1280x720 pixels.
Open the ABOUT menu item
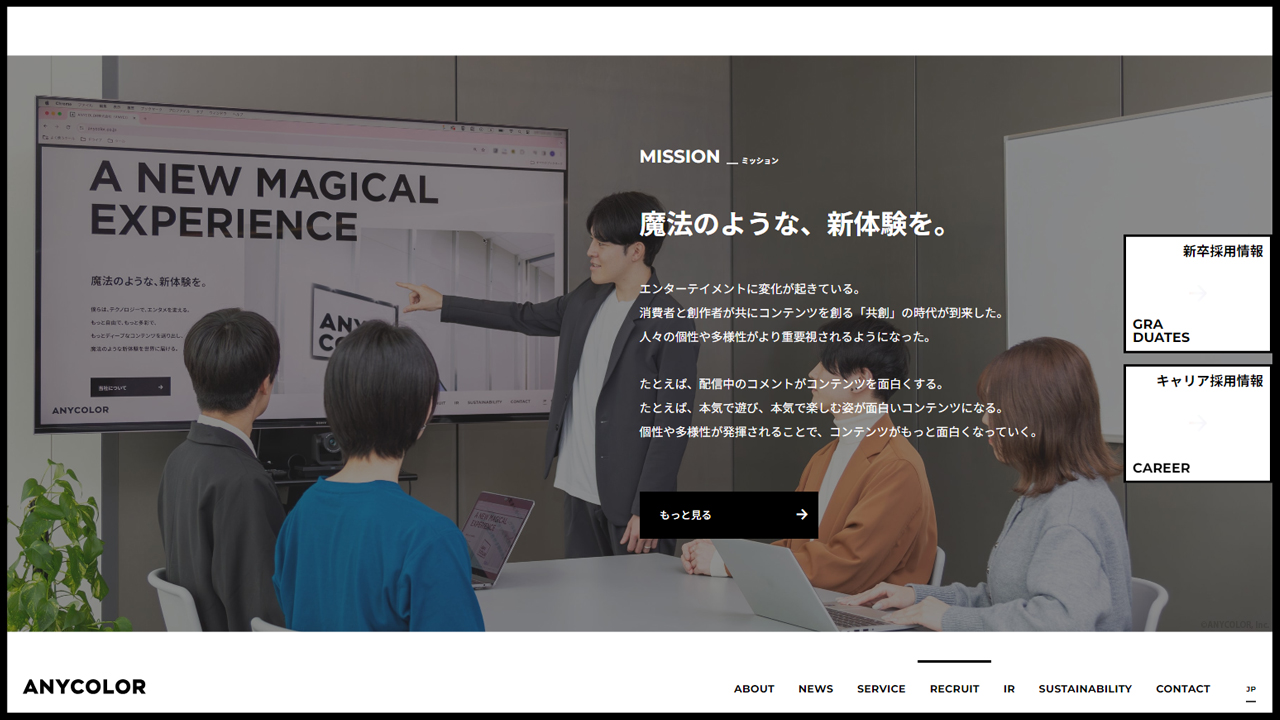click(754, 689)
